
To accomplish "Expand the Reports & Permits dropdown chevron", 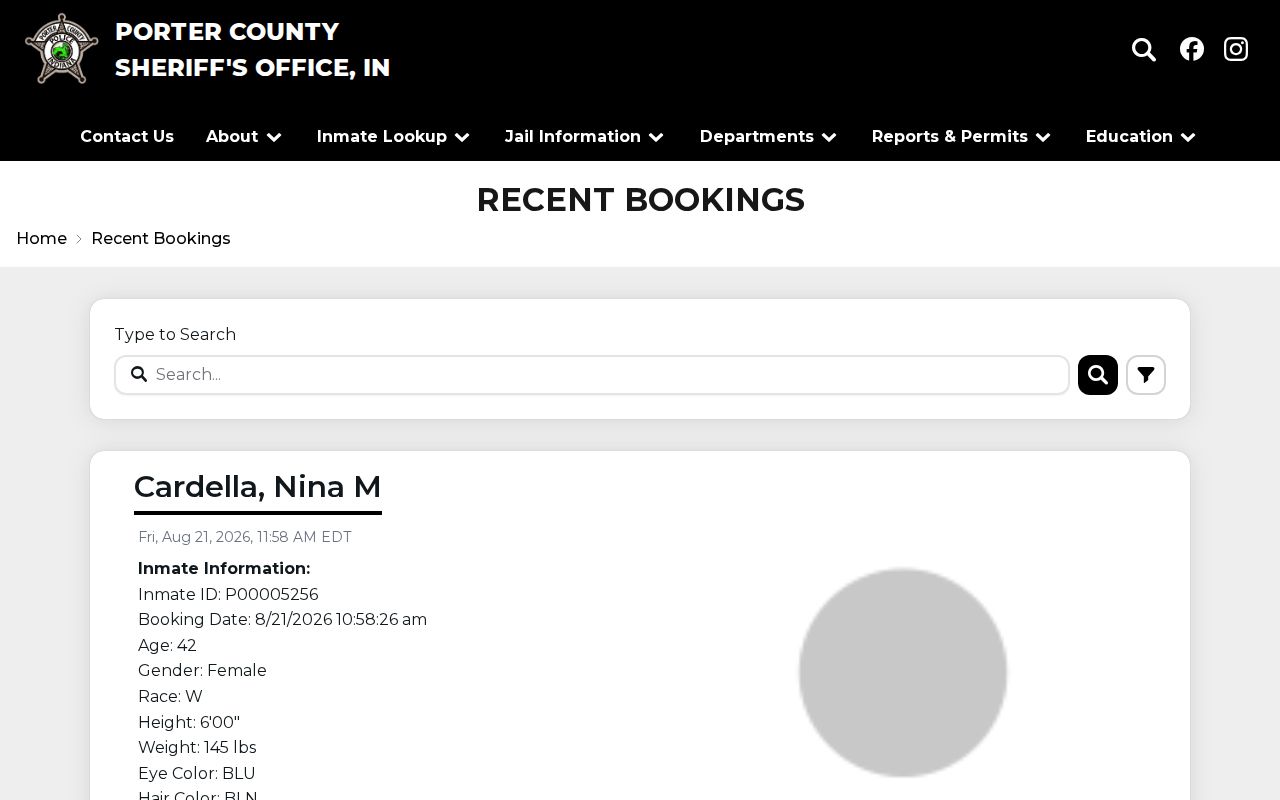I will point(1043,137).
